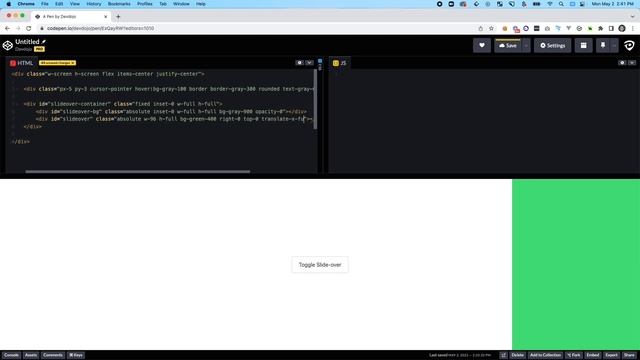Screen dimensions: 640x360
Task: Click the Embed button in footer
Action: point(593,355)
